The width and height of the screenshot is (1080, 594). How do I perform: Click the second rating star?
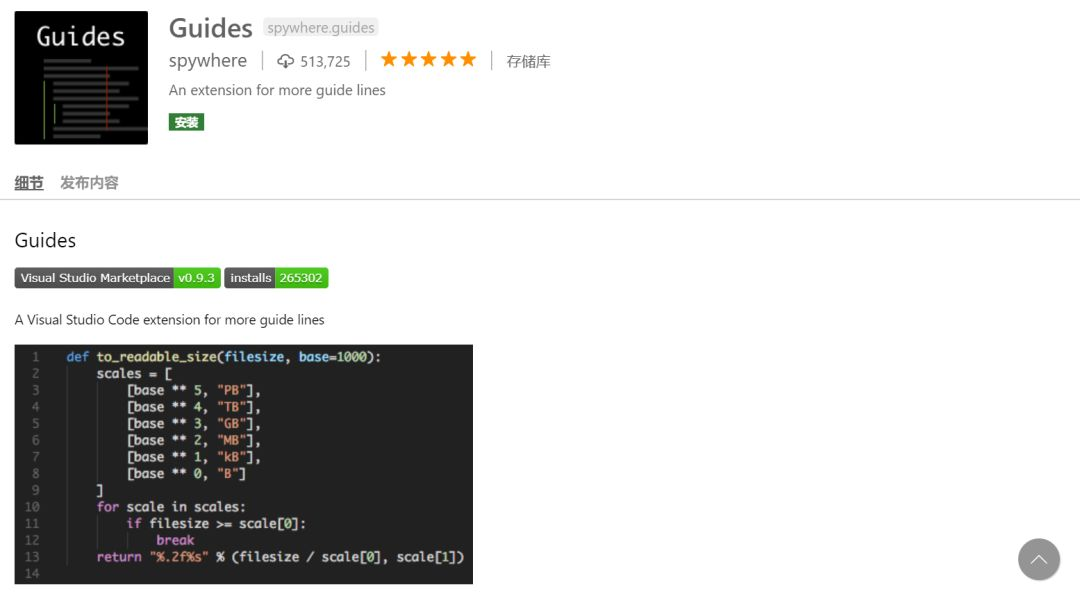409,60
